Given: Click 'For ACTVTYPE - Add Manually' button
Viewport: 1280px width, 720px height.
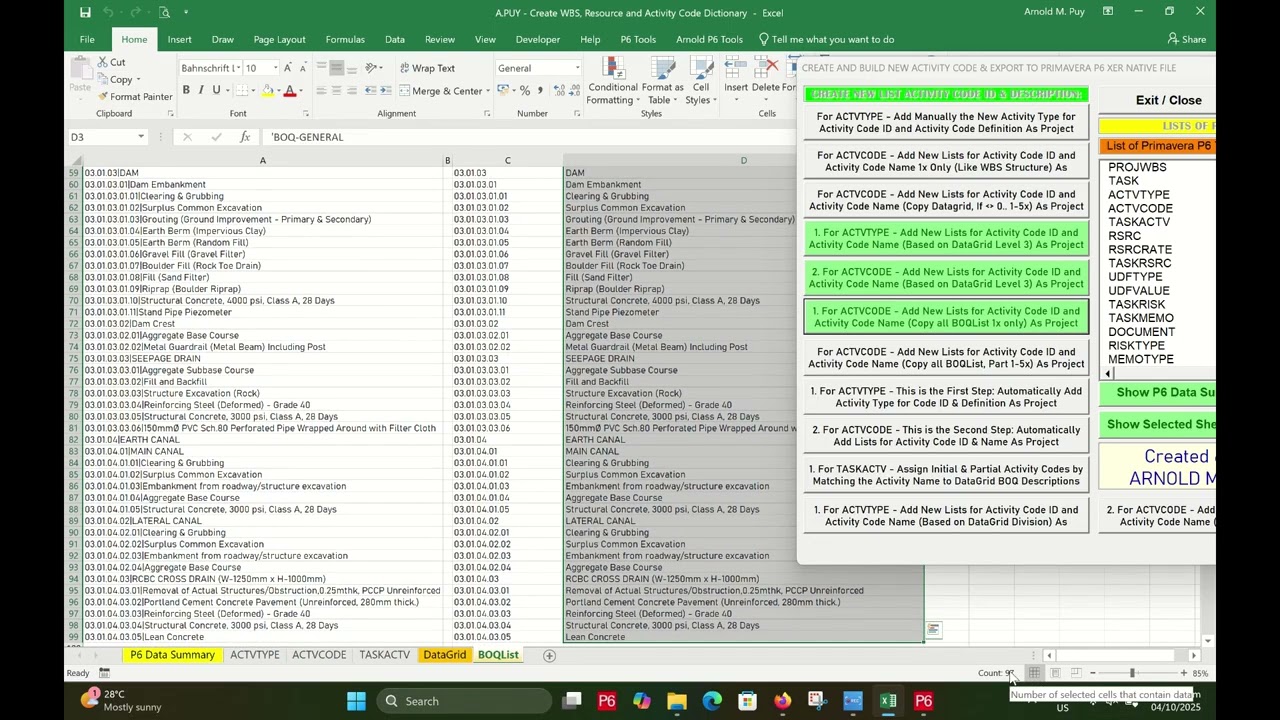Looking at the screenshot, I should (x=946, y=123).
